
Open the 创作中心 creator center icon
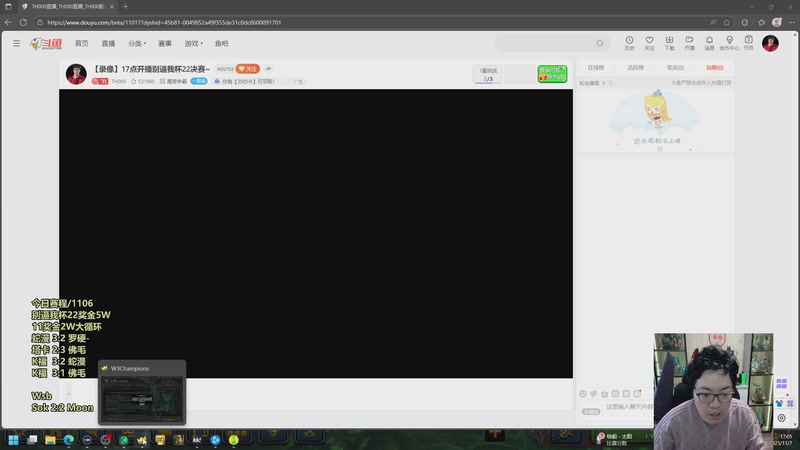(729, 43)
